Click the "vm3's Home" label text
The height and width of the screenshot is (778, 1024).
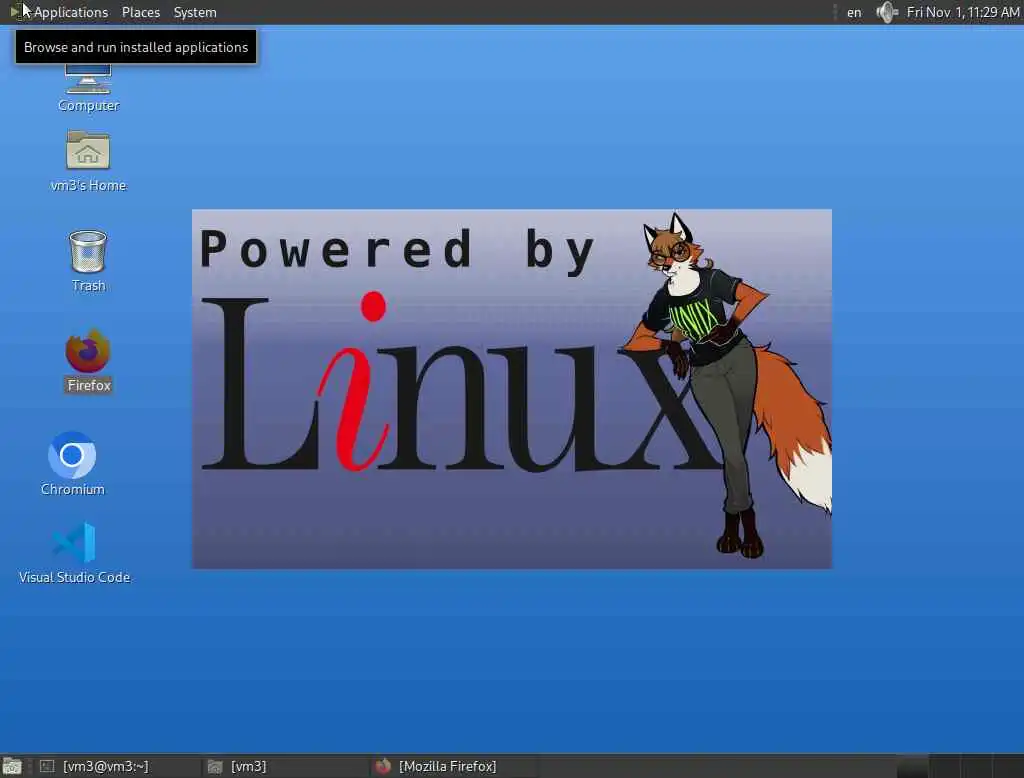(88, 186)
